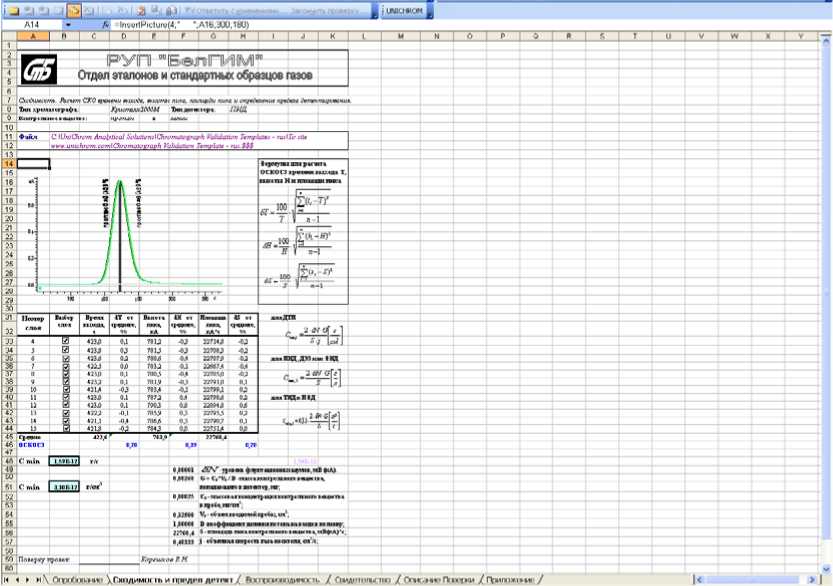Image resolution: width=833 pixels, height=586 pixels.
Task: Toggle the checkbox in spreadsheet row 34
Action: pyautogui.click(x=65, y=350)
